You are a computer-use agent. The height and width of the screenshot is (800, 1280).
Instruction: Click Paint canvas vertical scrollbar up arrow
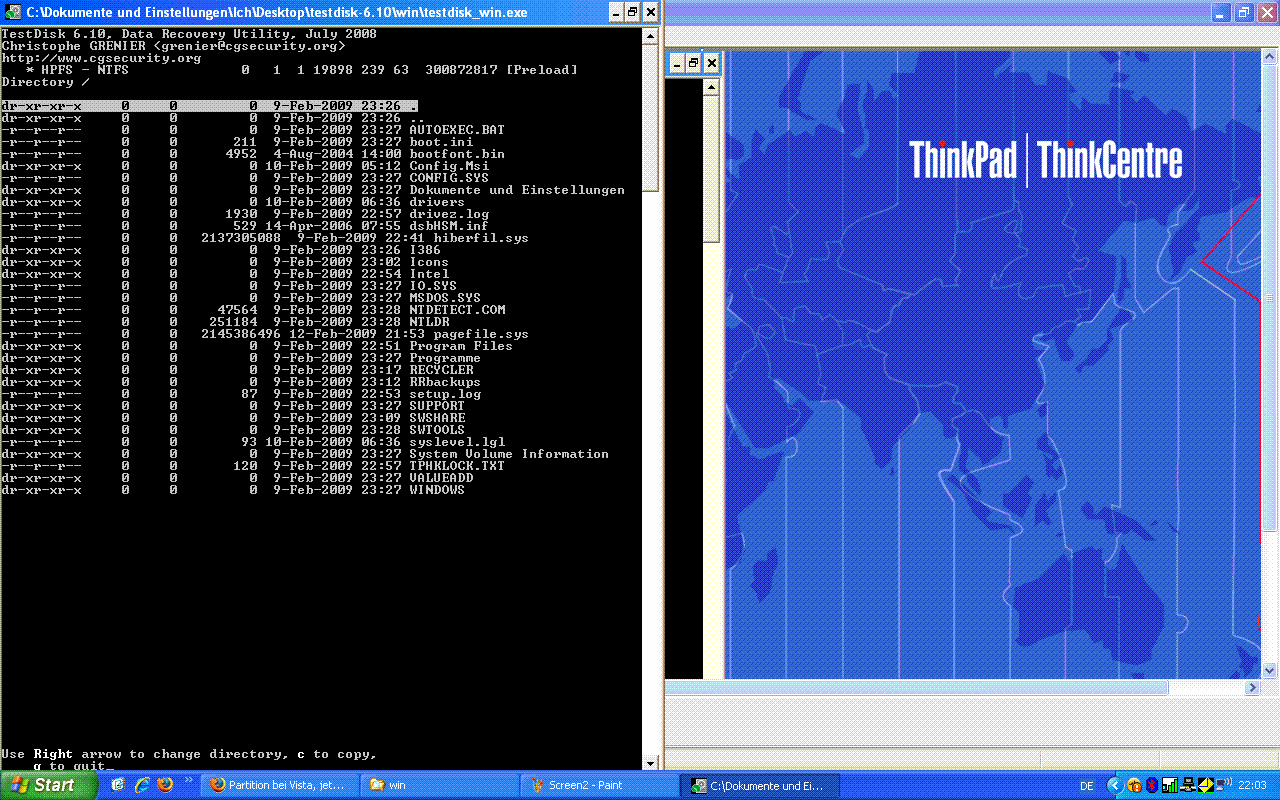[1270, 55]
